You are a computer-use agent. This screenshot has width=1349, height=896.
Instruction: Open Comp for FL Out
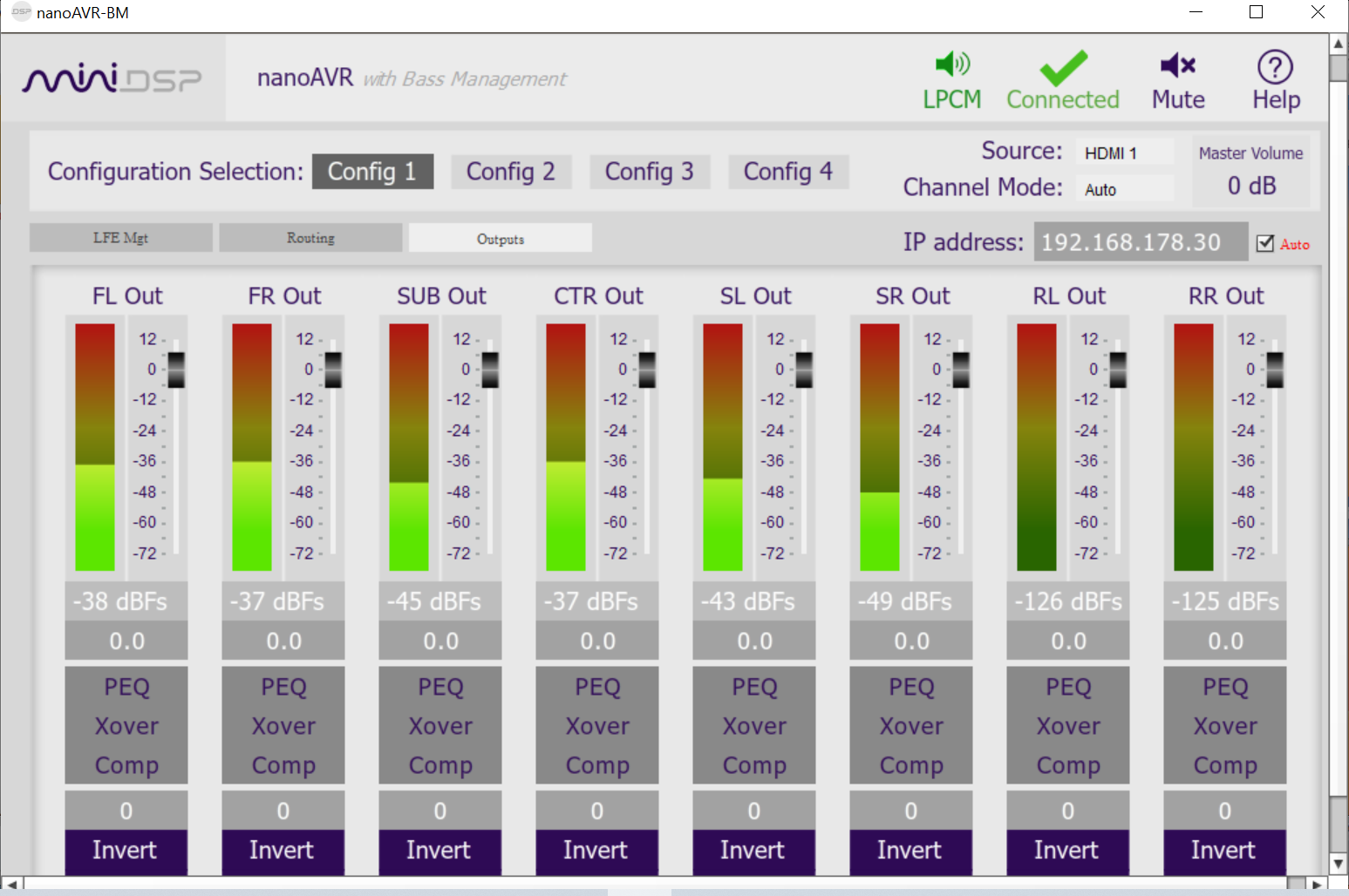click(126, 765)
